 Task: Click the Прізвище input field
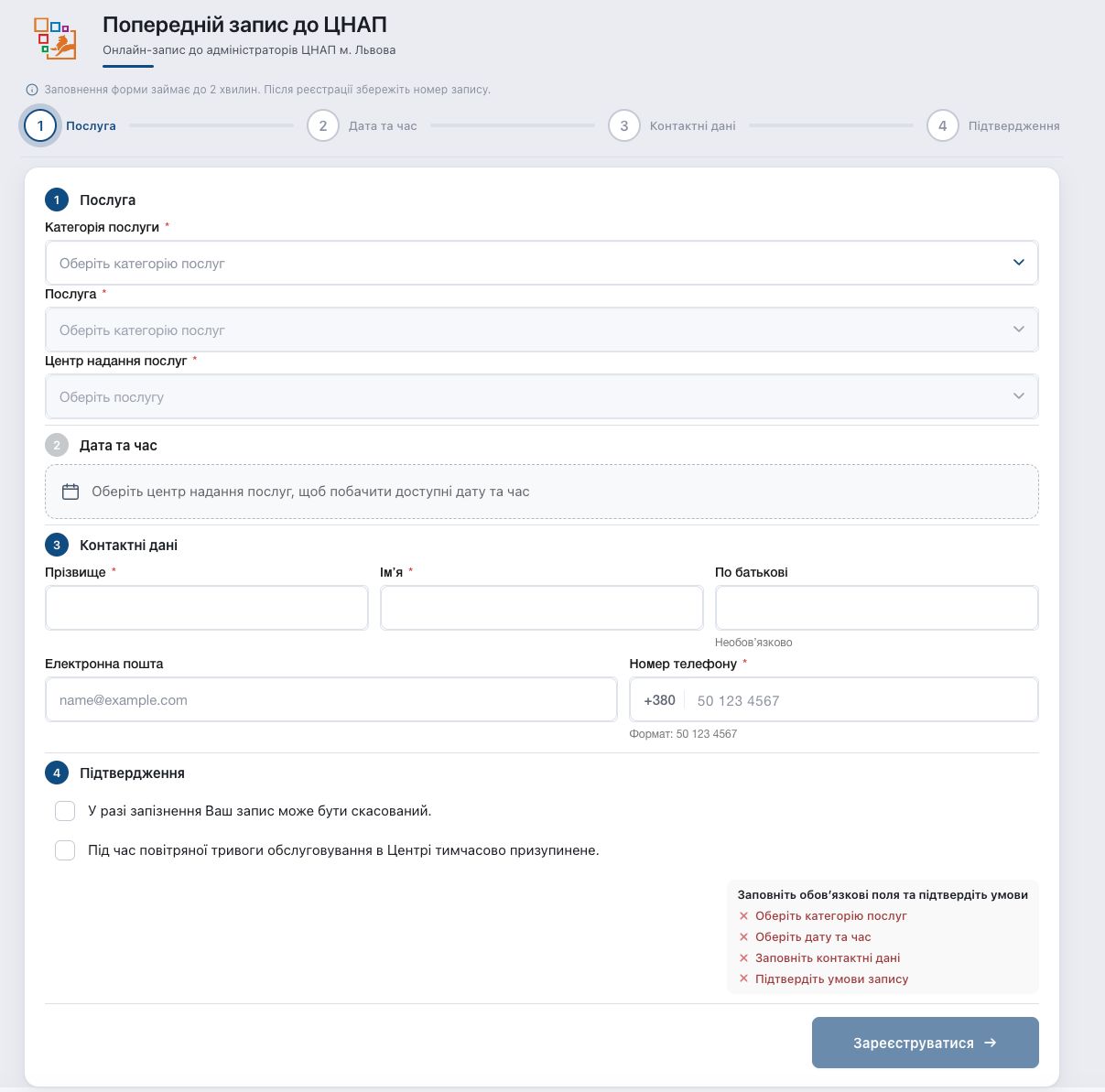(x=207, y=608)
